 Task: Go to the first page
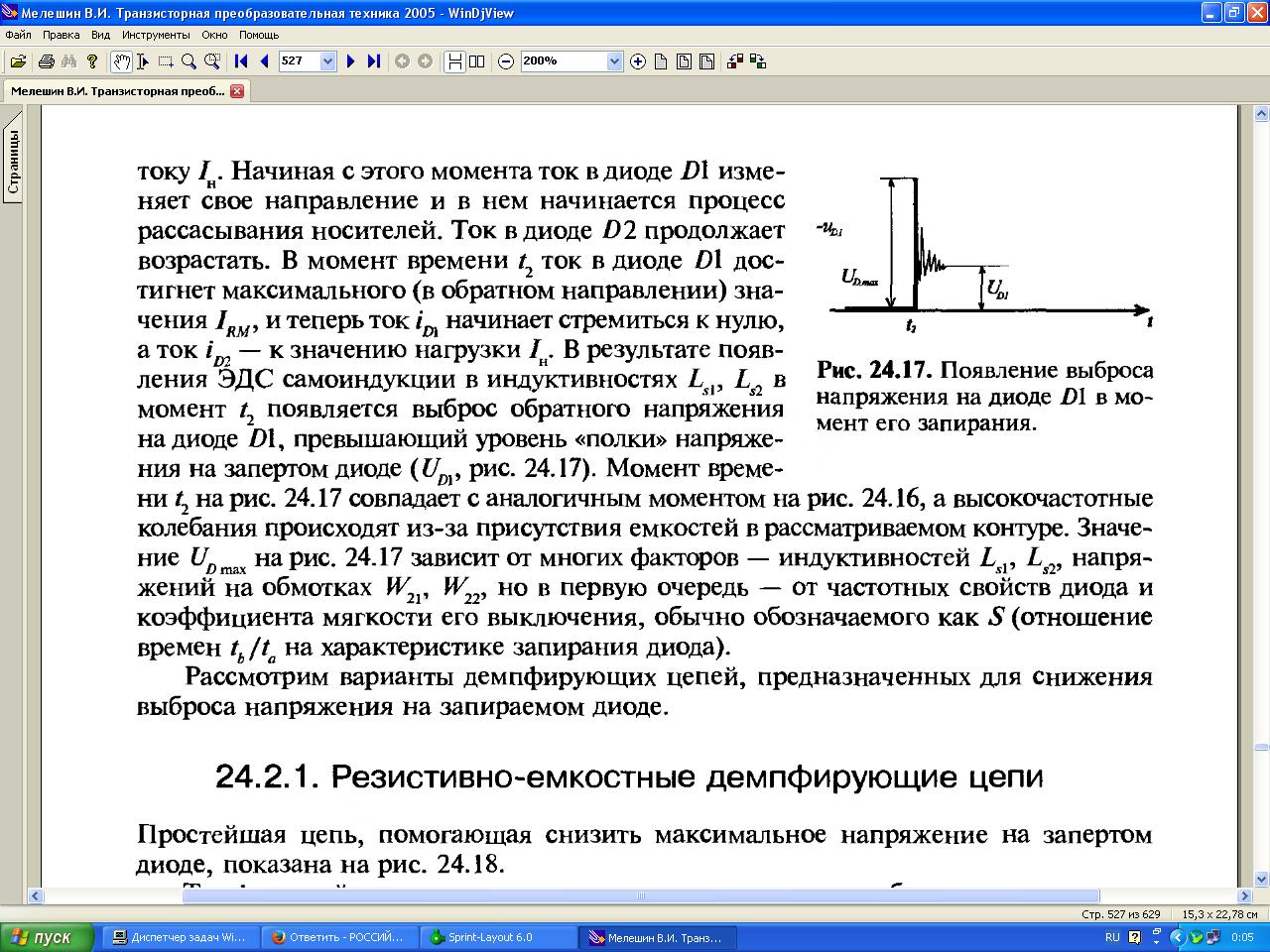(x=241, y=61)
